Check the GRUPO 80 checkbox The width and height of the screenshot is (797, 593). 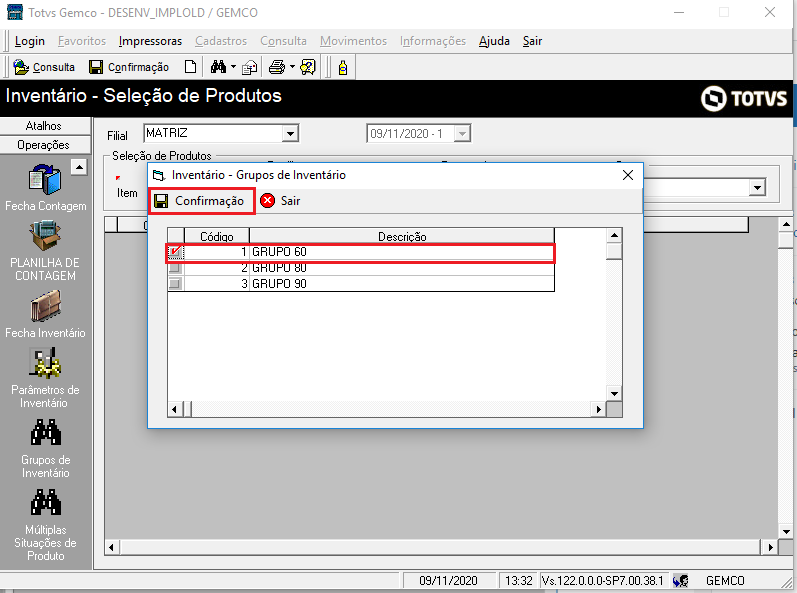tap(175, 268)
